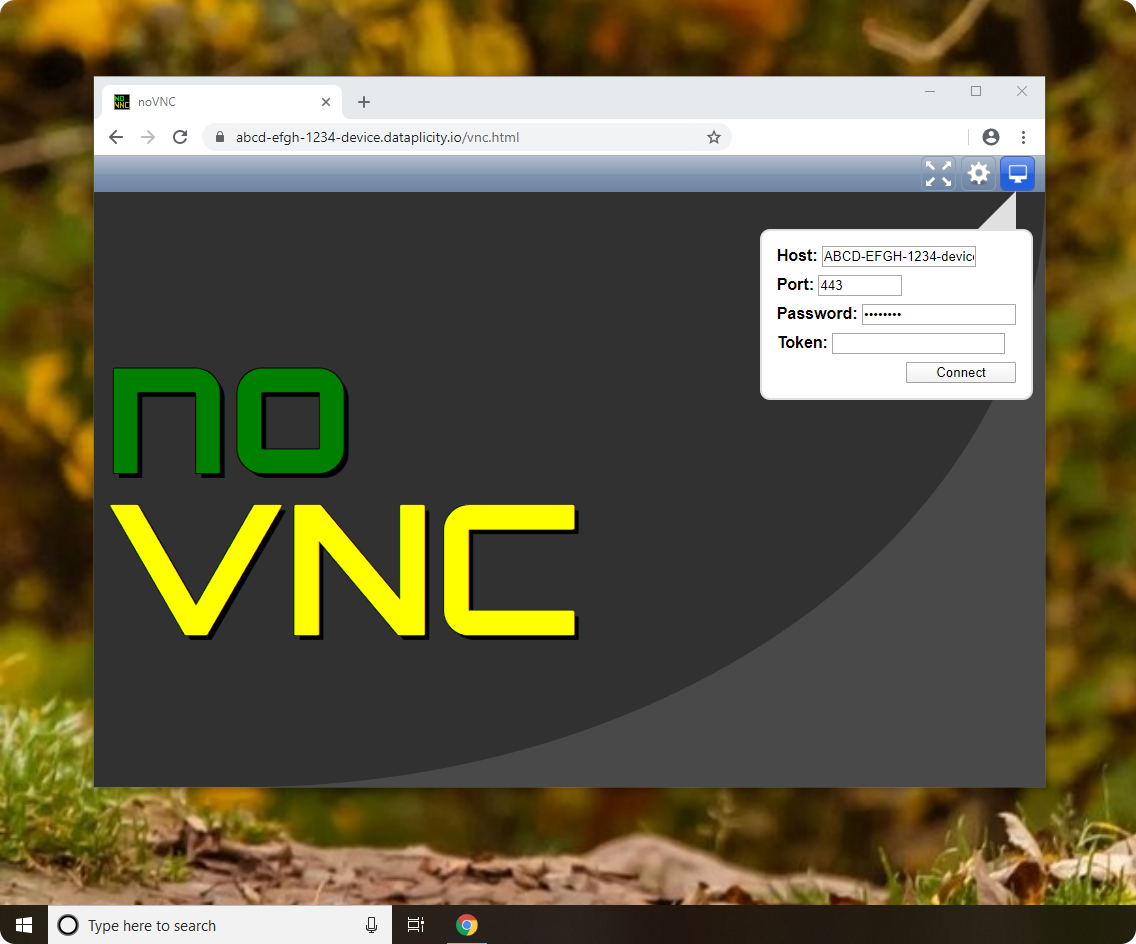Toggle the connection monitor icon

click(x=1017, y=174)
